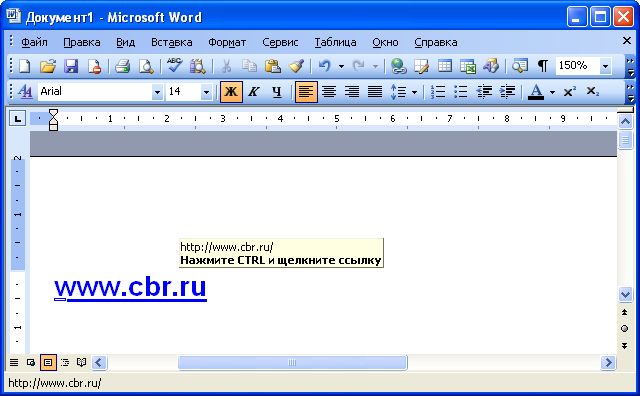Click the Drawing toolbar icon
Viewport: 640px width, 396px height.
(x=491, y=66)
